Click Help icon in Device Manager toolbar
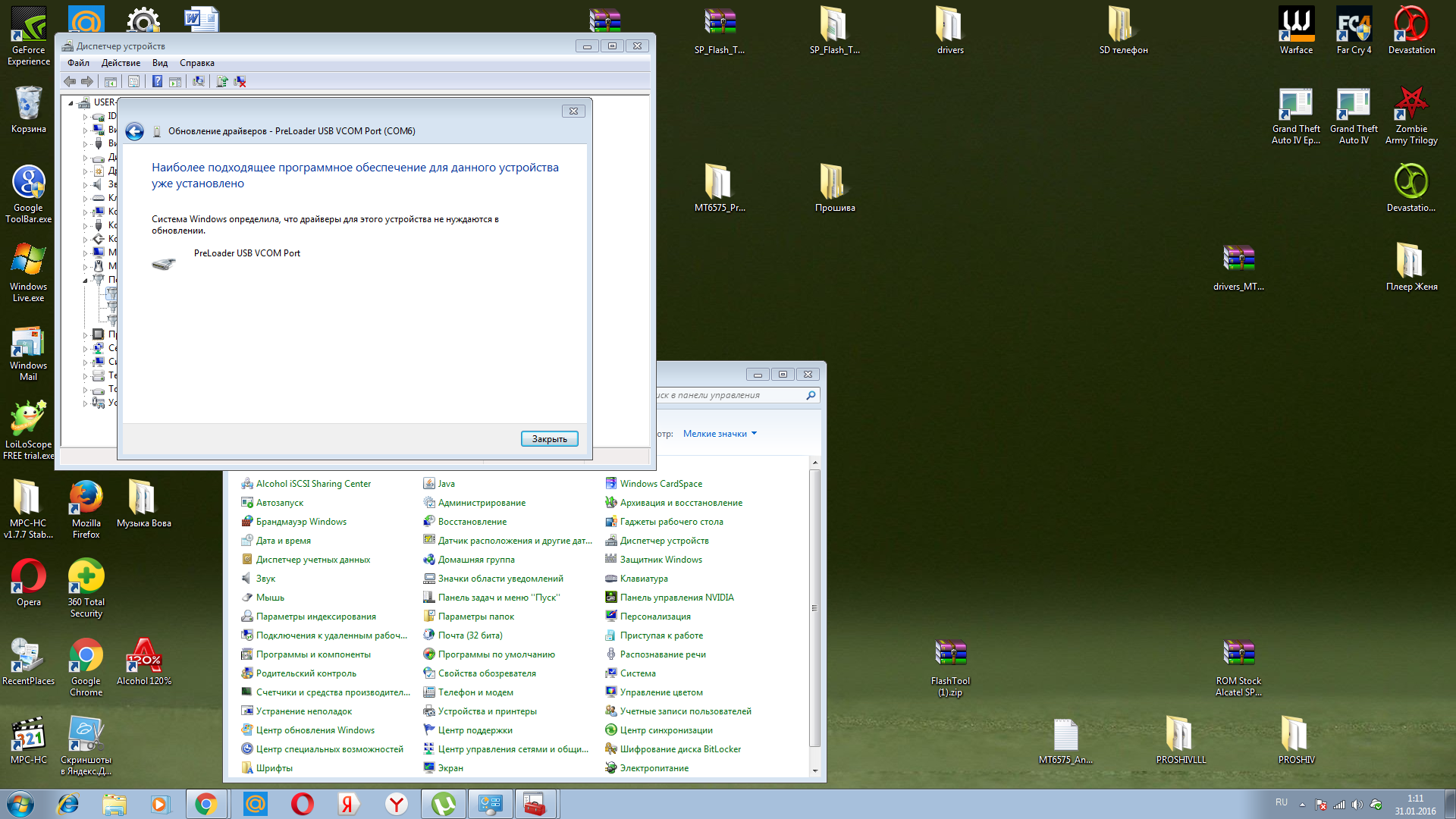 click(x=157, y=81)
